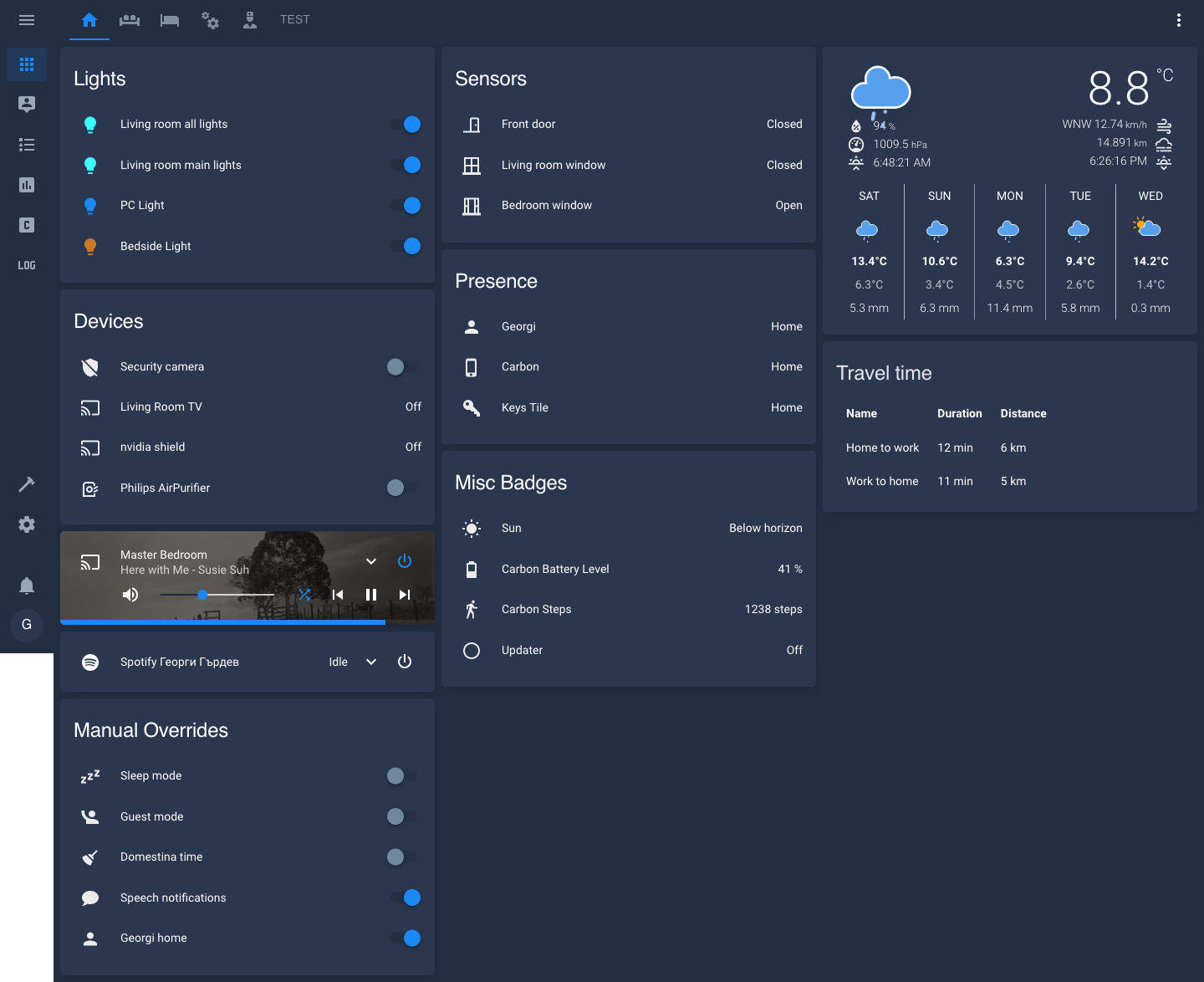Select the Home view tab
This screenshot has height=982, width=1204.
[89, 20]
